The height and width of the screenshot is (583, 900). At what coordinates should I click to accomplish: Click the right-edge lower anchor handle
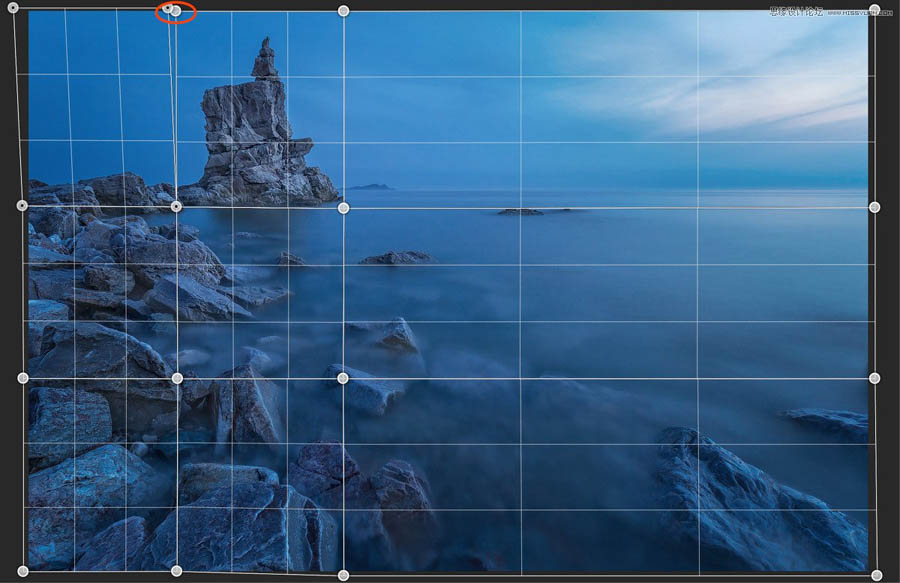[x=874, y=379]
